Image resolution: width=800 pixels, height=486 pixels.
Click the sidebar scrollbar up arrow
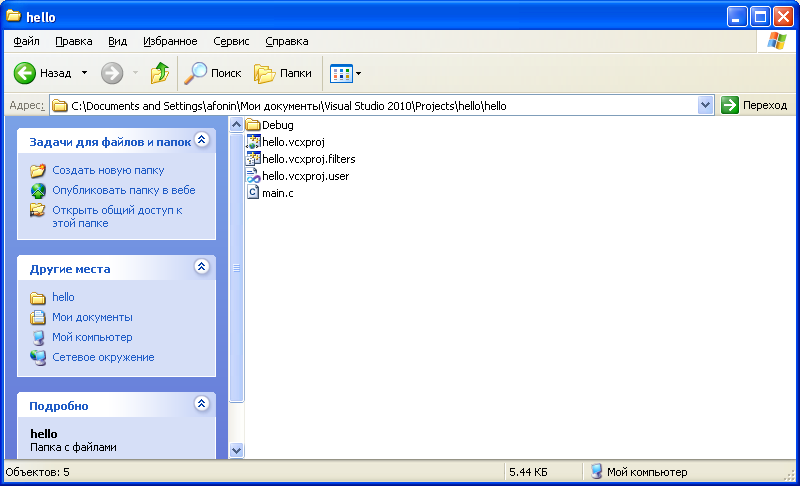point(236,124)
